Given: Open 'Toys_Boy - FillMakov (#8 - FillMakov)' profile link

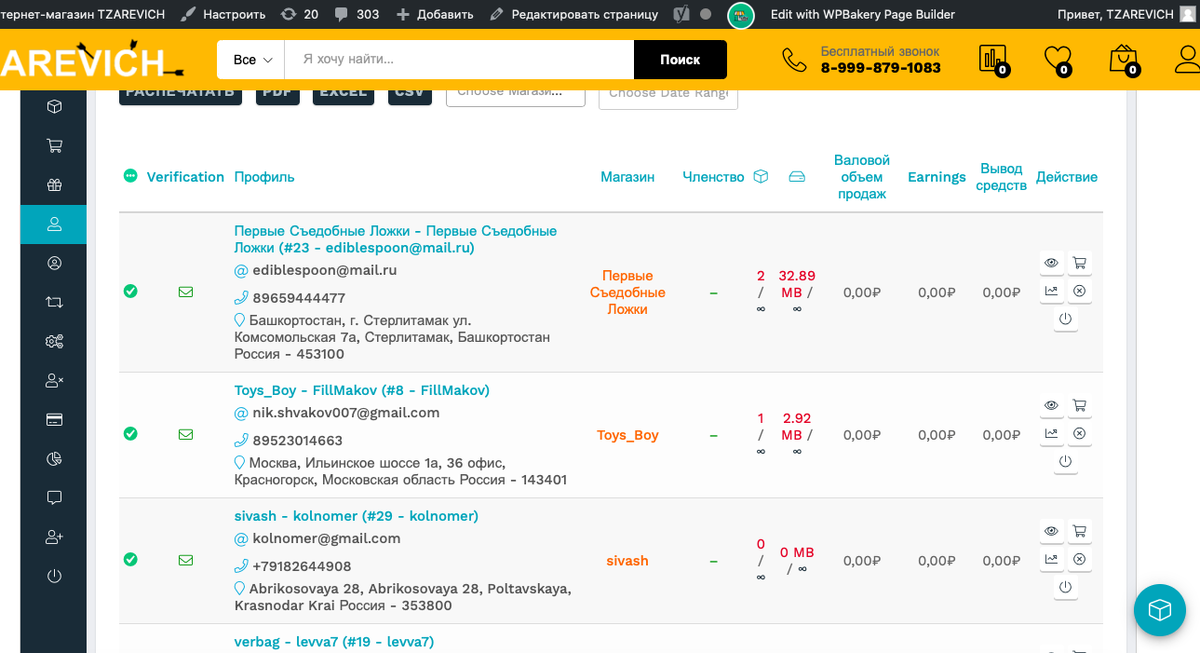Looking at the screenshot, I should point(362,390).
